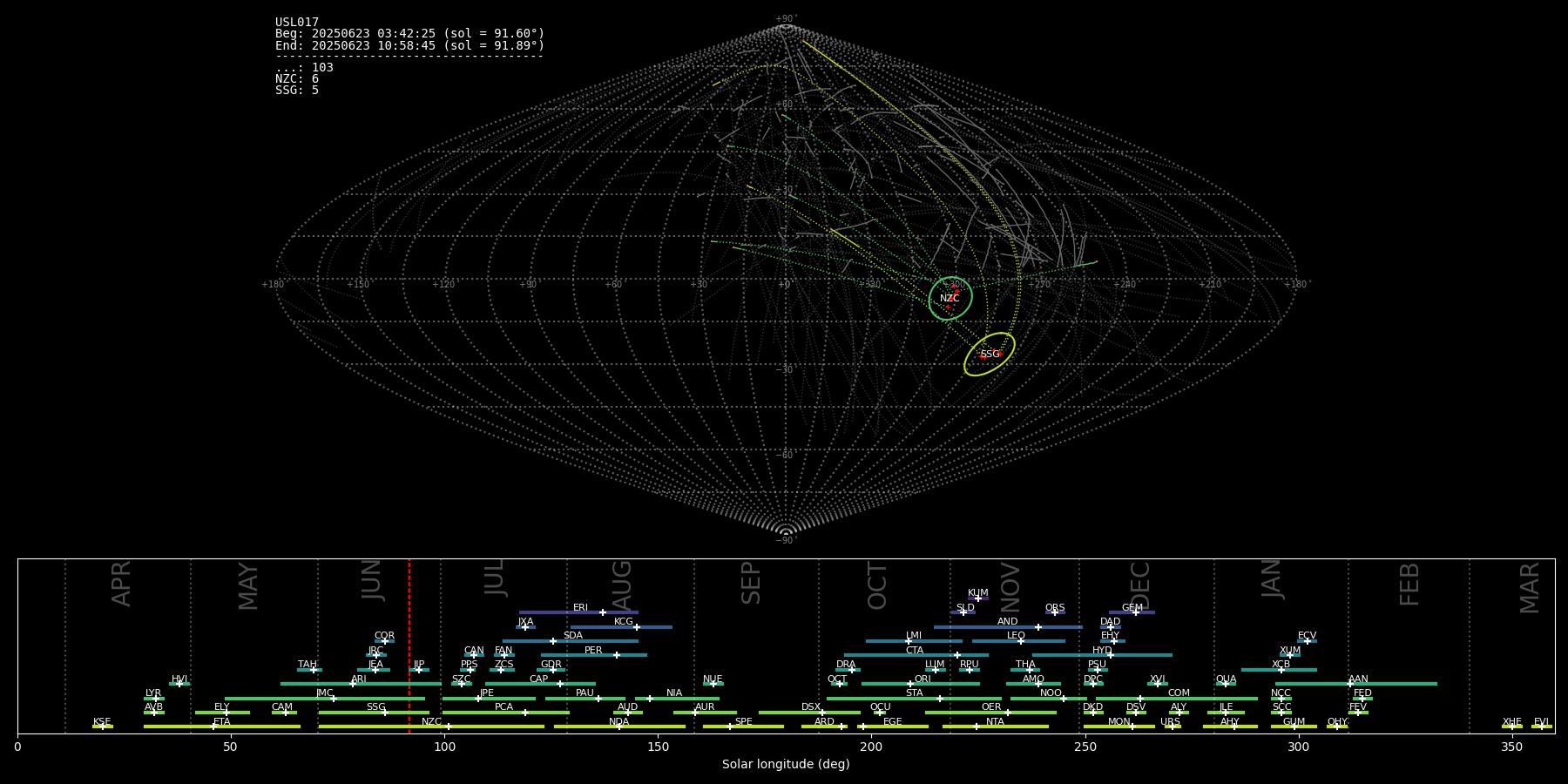Select the ETA shower bar in timeline
The width and height of the screenshot is (1568, 784).
[x=222, y=727]
